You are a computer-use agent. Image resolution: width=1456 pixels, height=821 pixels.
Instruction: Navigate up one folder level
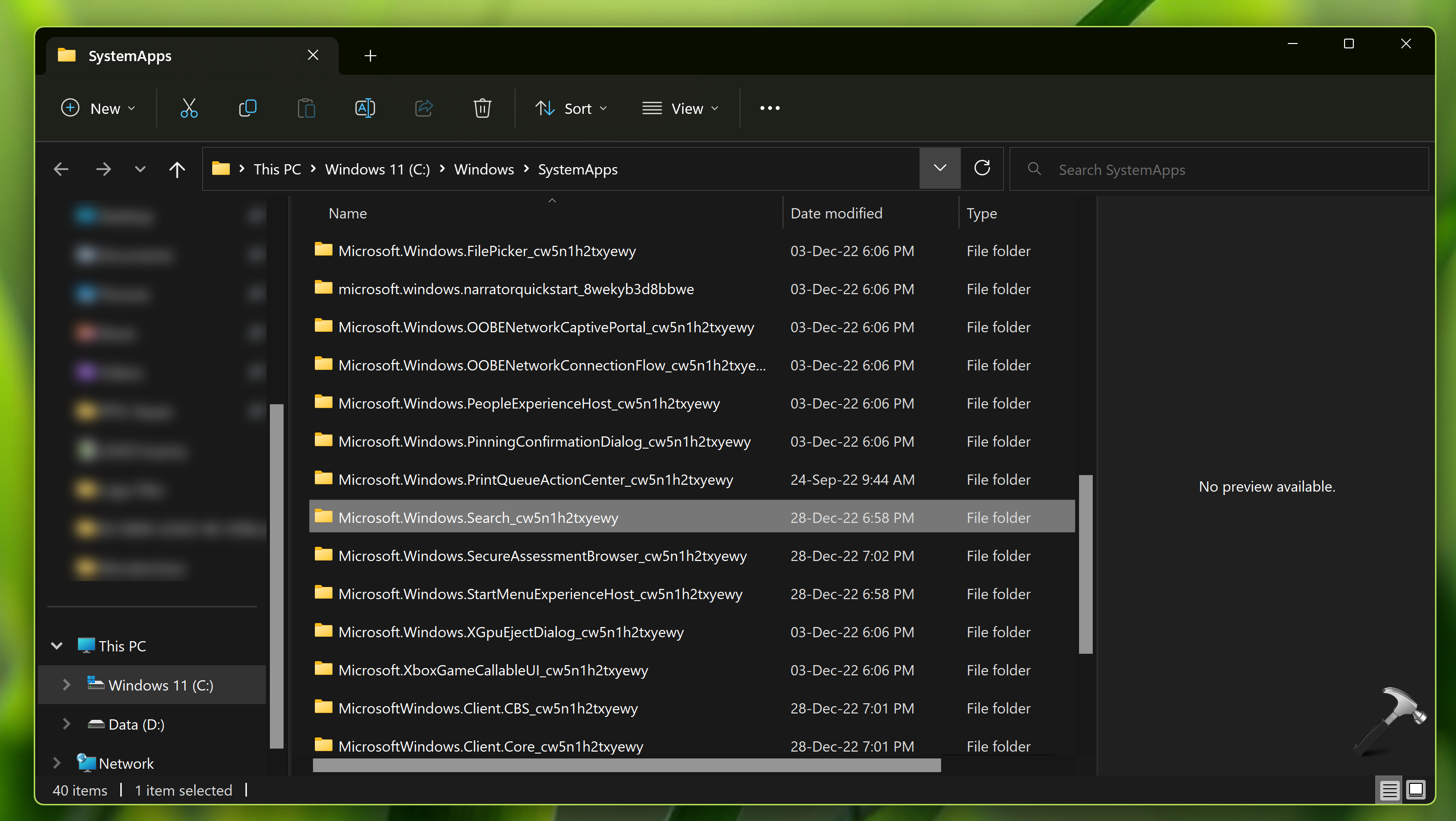pyautogui.click(x=177, y=169)
